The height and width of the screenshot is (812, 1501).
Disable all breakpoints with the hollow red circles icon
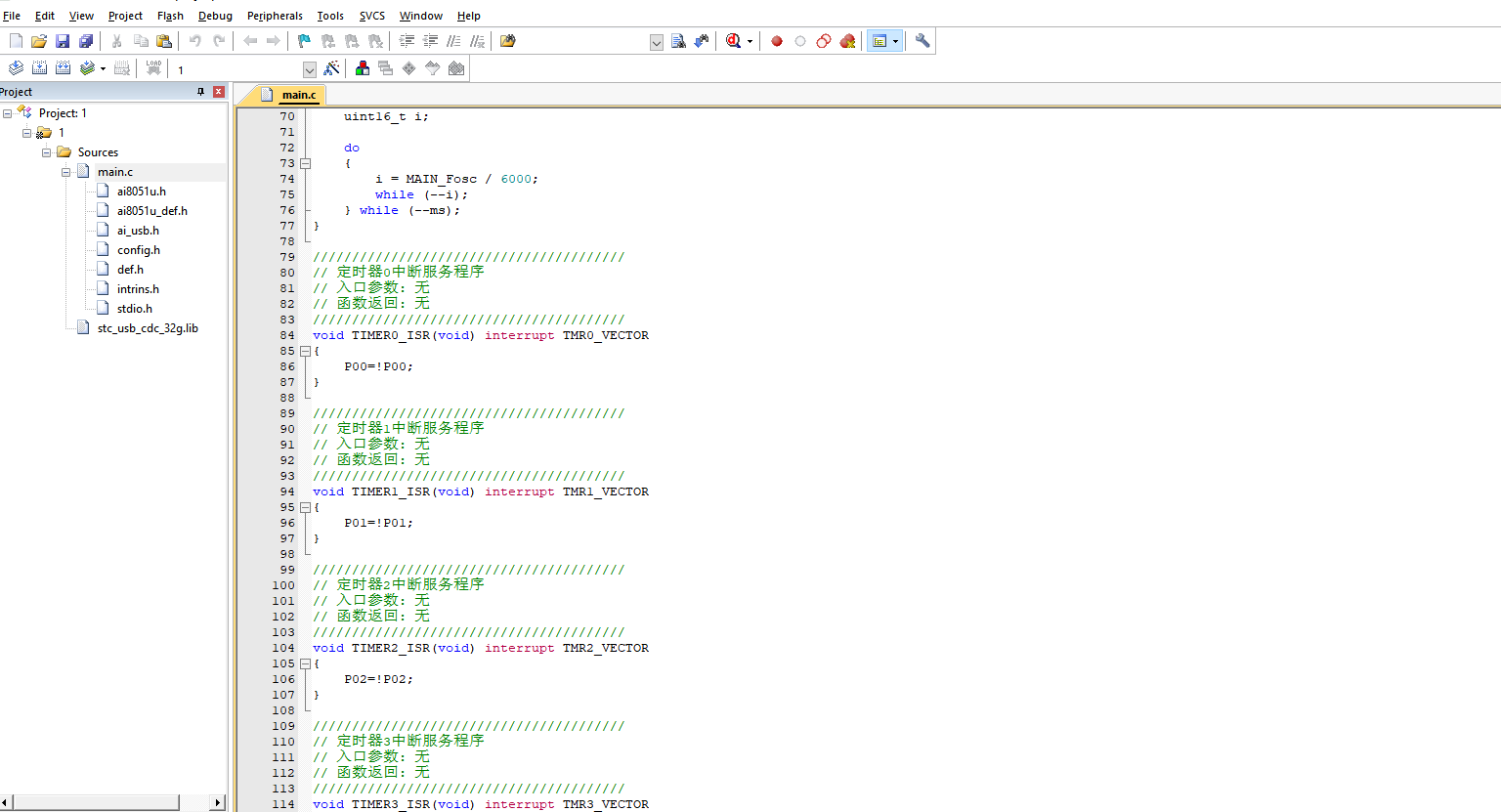coord(824,41)
